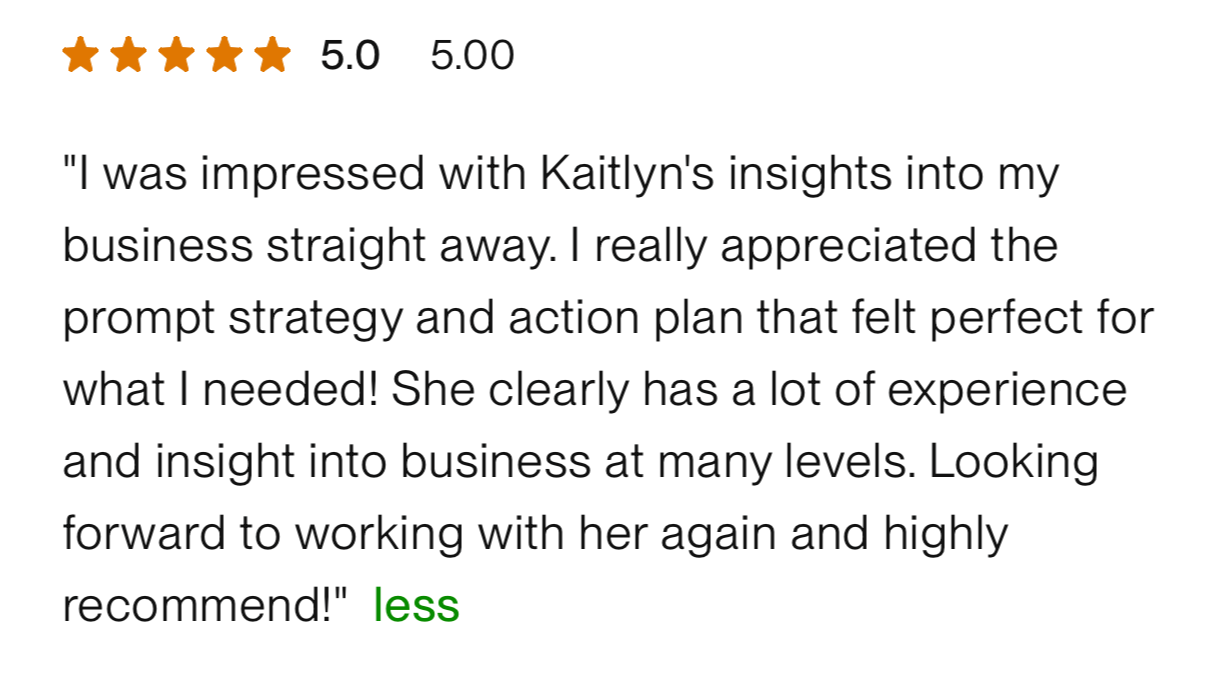The width and height of the screenshot is (1219, 677).
Task: Click the first orange rating star
Action: pos(79,55)
